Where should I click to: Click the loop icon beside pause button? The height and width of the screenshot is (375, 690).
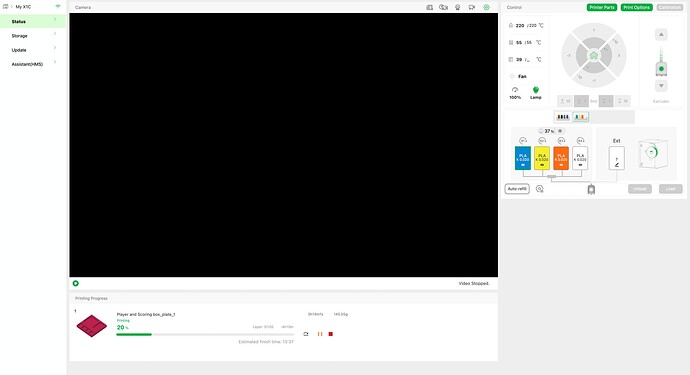tap(306, 334)
